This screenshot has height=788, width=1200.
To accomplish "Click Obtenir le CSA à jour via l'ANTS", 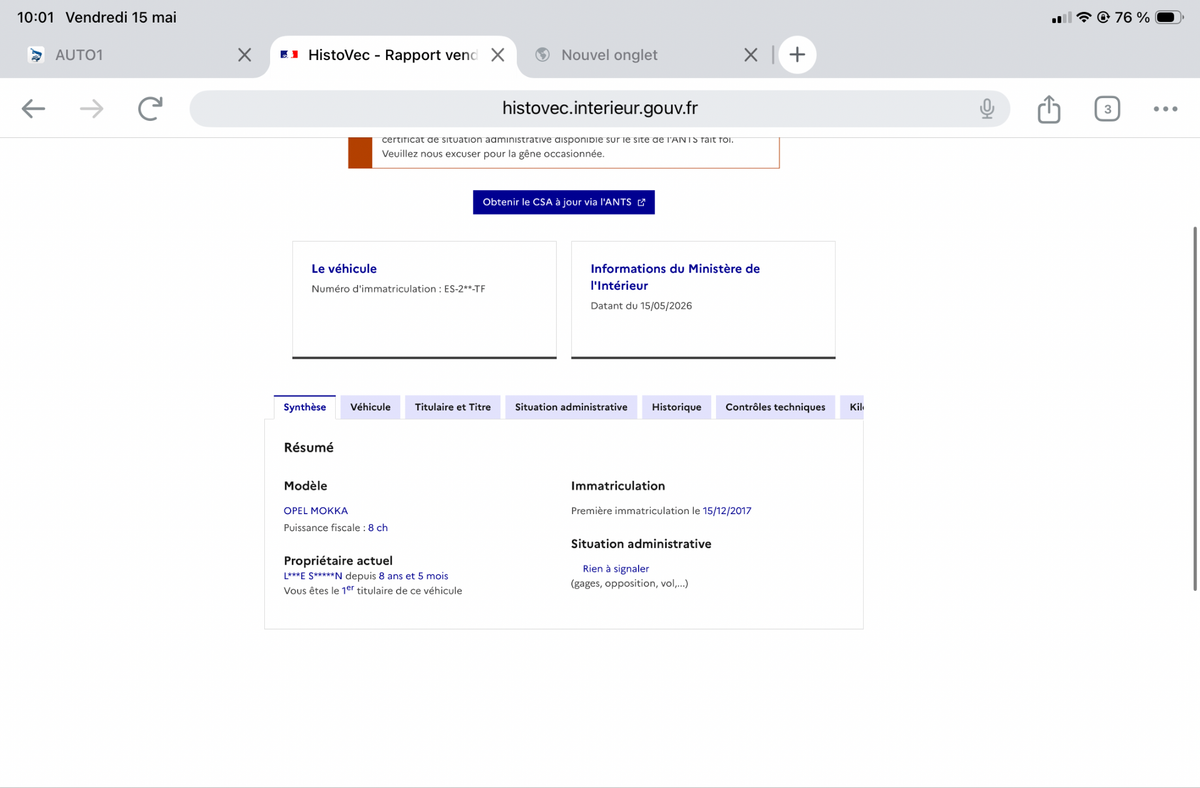I will (564, 202).
